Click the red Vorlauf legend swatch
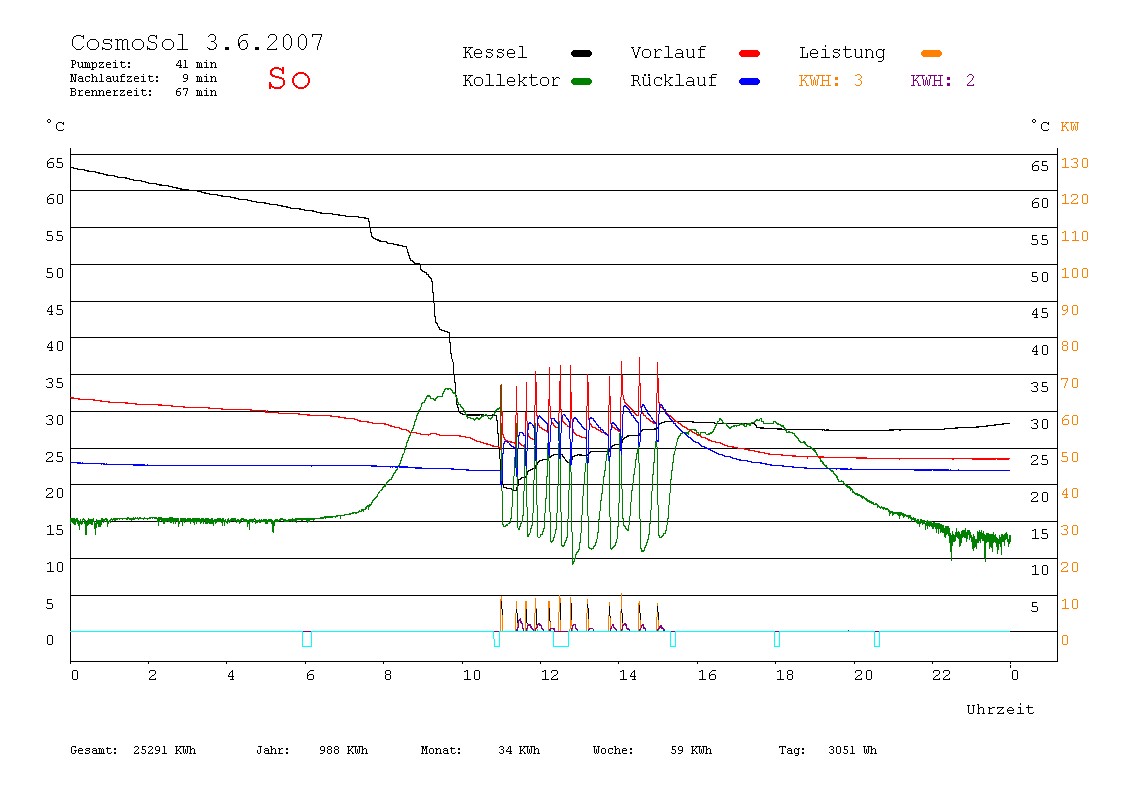This screenshot has height=812, width=1148. (750, 53)
